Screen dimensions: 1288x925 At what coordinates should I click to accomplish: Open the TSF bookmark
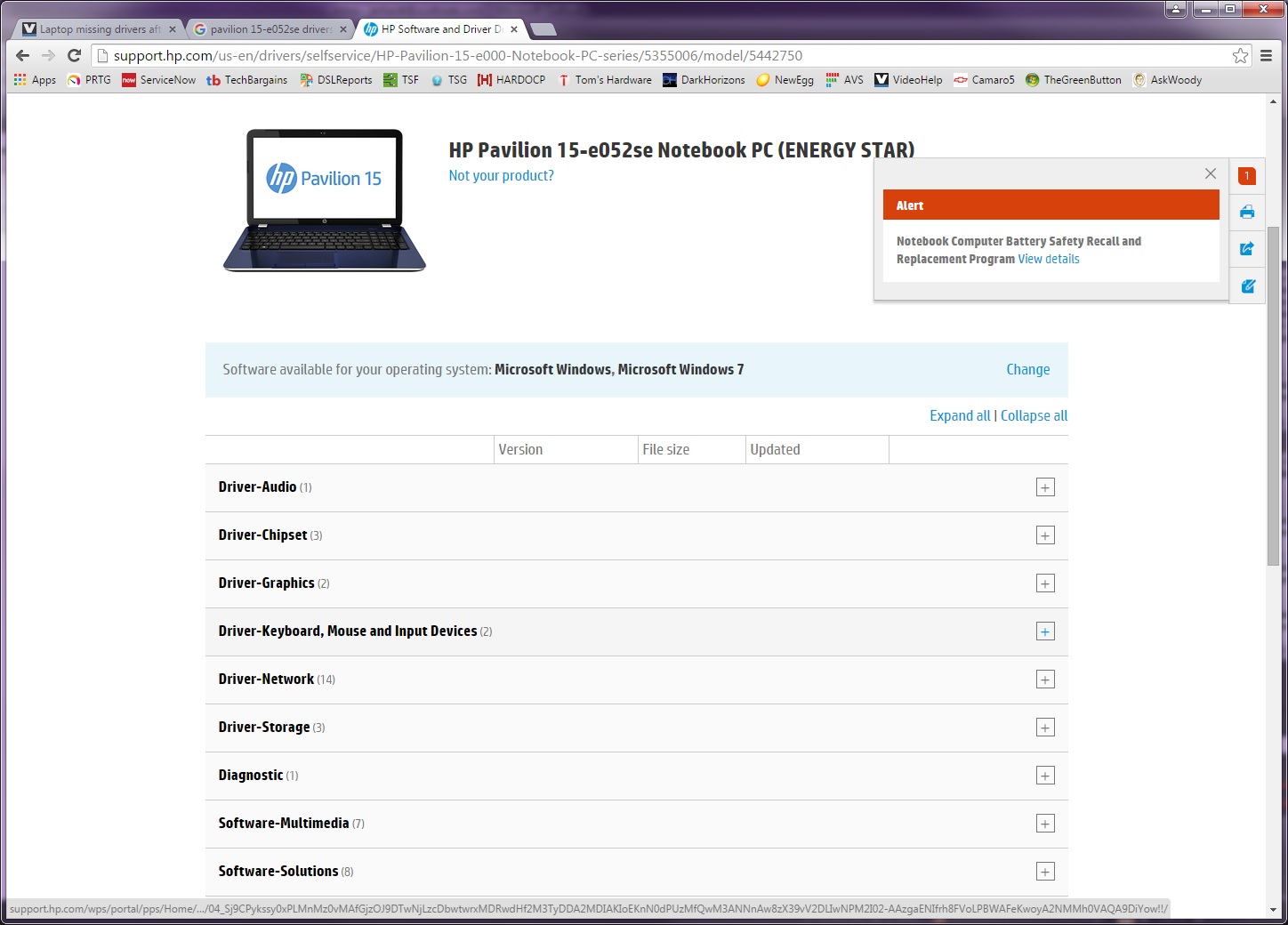(x=401, y=80)
